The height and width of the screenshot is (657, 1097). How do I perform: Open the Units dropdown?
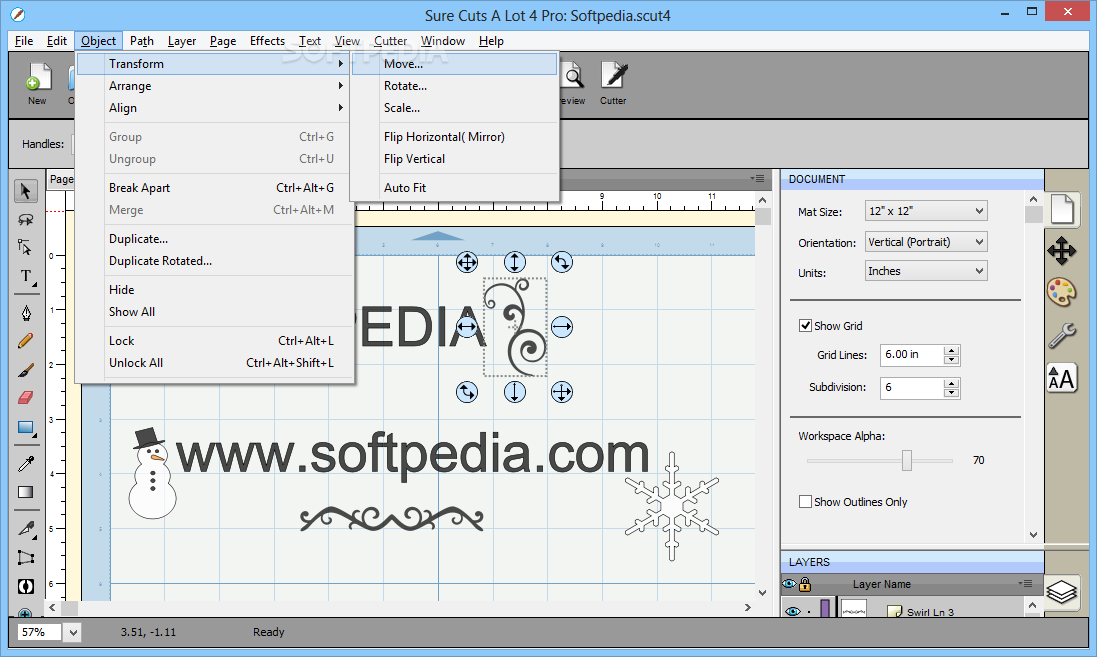926,271
